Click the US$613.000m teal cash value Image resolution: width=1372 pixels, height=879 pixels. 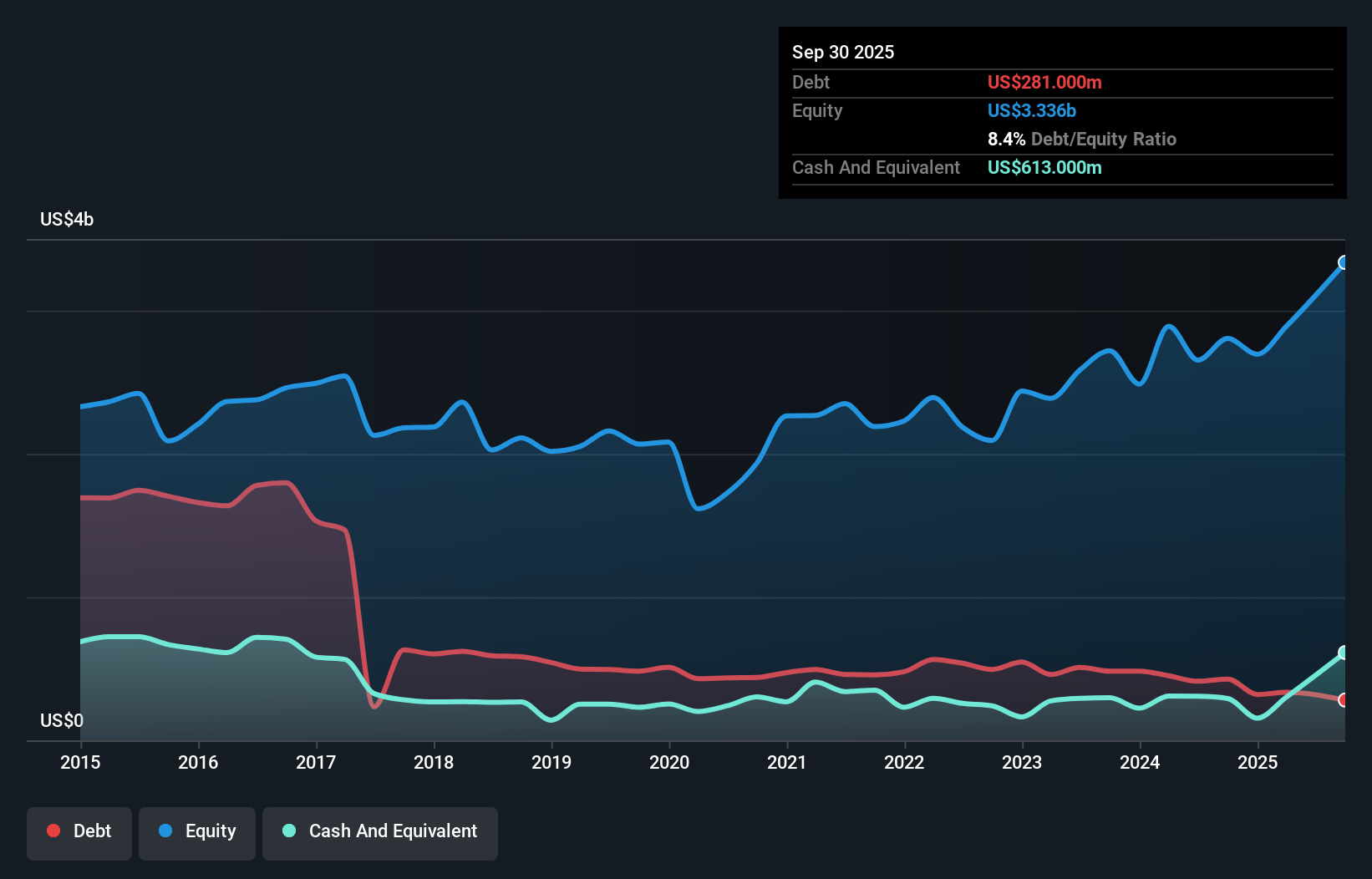[1044, 167]
